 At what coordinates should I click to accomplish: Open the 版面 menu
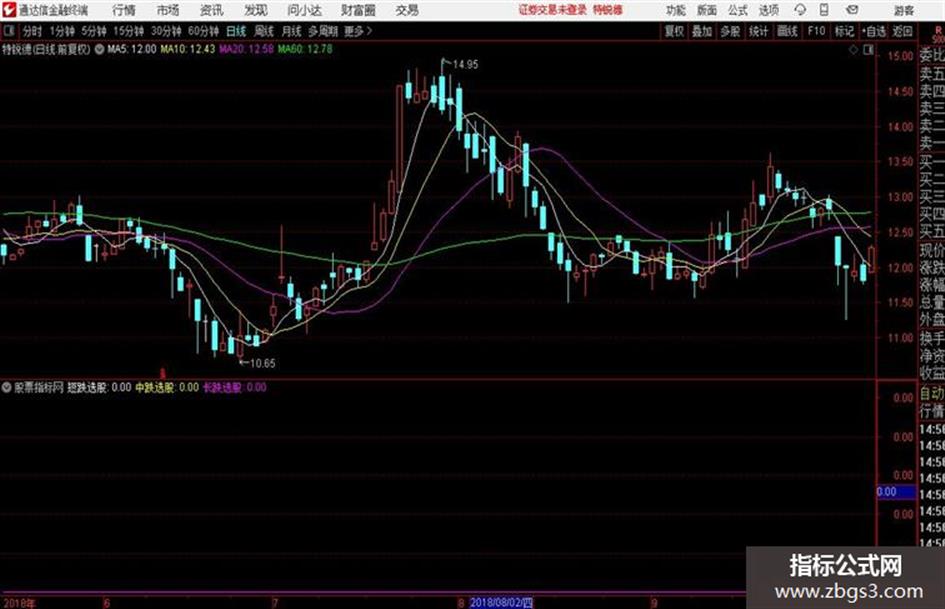click(x=706, y=10)
